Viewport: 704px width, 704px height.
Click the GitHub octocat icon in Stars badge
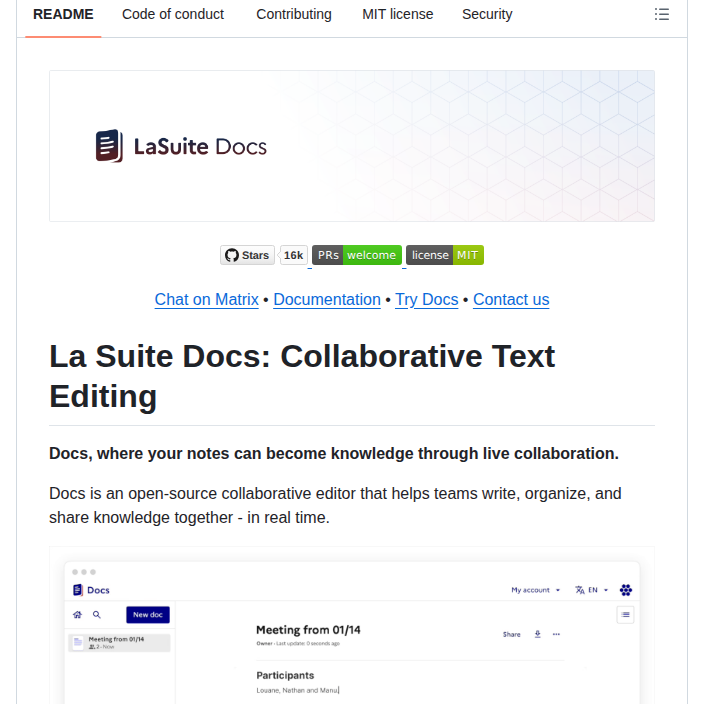pos(232,255)
